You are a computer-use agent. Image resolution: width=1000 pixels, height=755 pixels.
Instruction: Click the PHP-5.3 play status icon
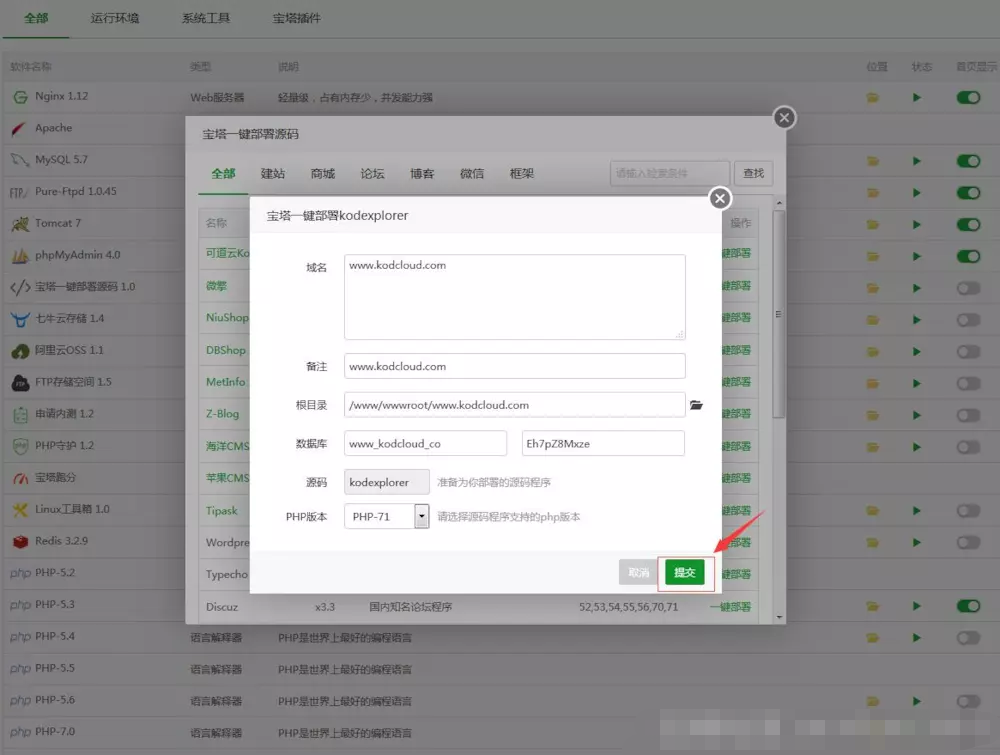916,606
